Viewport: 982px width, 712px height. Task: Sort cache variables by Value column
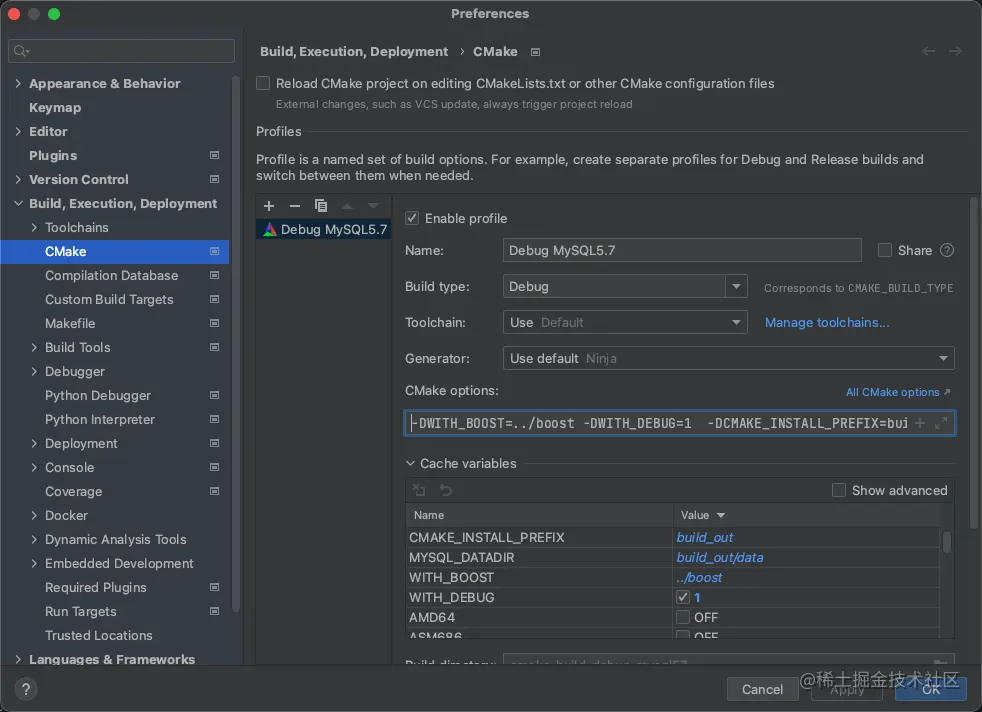(806, 515)
